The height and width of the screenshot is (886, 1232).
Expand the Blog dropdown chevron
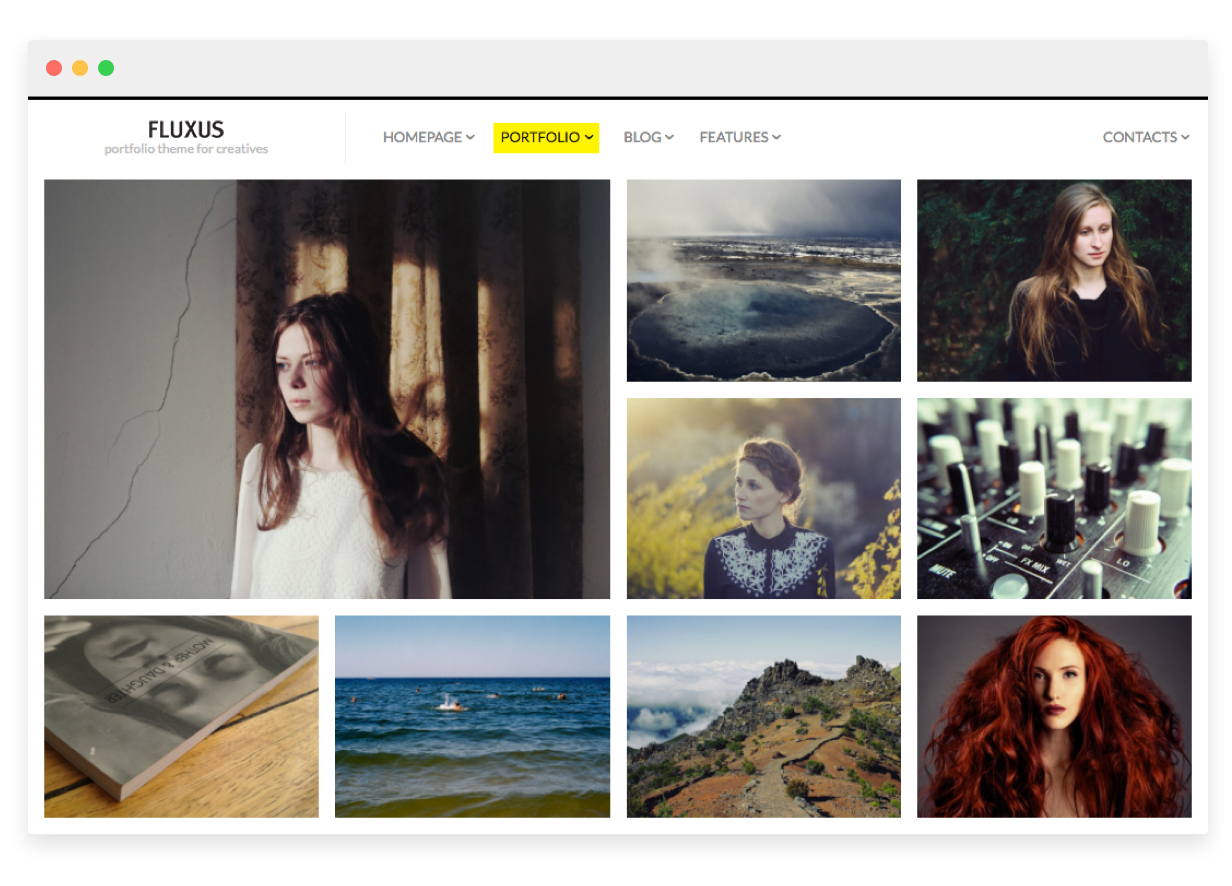click(x=670, y=137)
